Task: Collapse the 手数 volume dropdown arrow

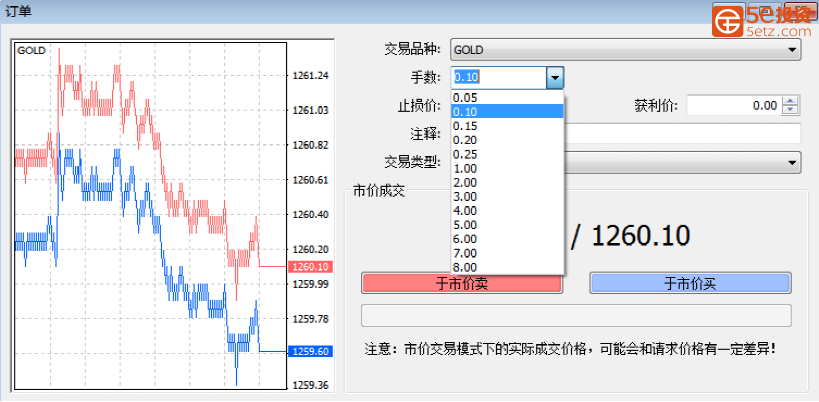Action: 555,78
